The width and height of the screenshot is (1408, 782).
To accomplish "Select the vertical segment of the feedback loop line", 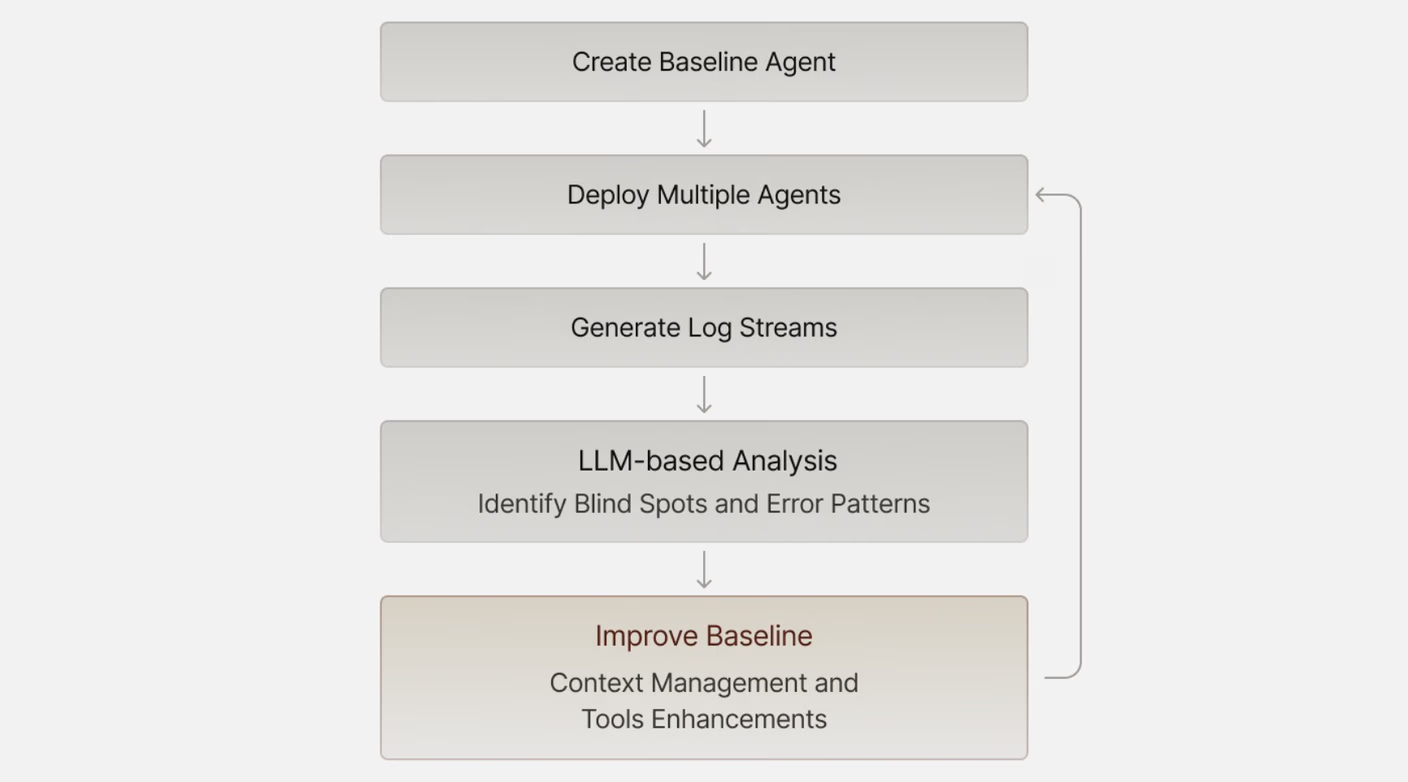I will coord(1081,436).
